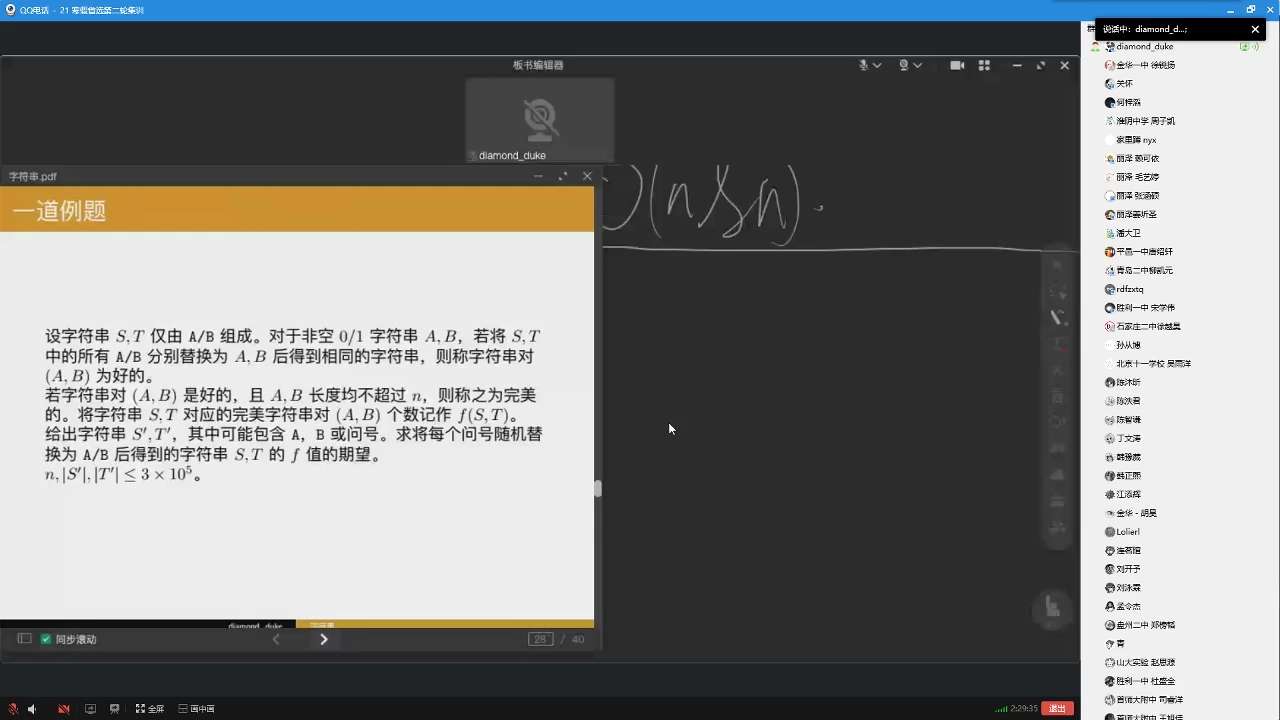This screenshot has height=720, width=1280.
Task: Close the 字符串.pdf panel
Action: tap(587, 176)
